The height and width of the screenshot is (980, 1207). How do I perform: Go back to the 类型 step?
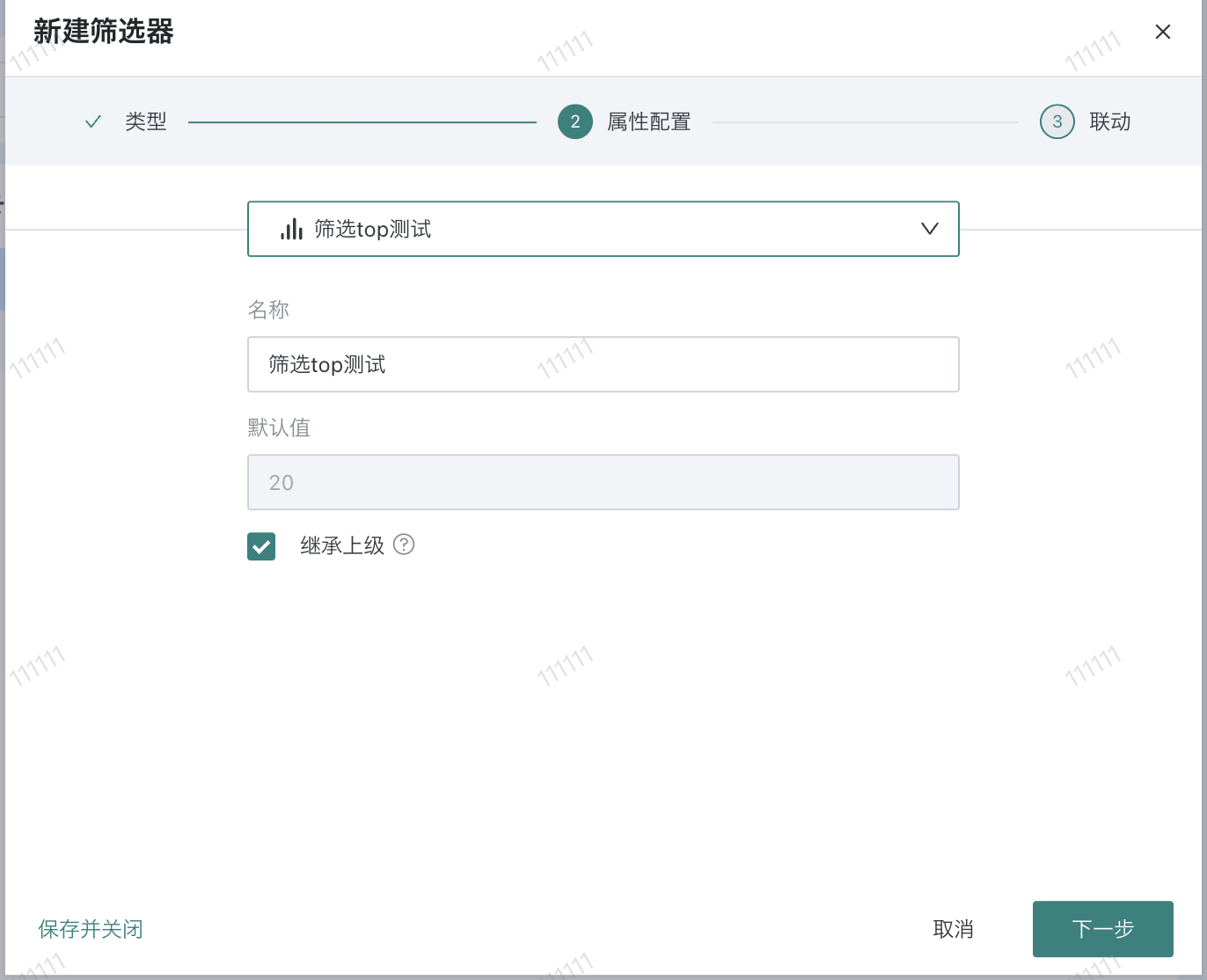pos(145,122)
